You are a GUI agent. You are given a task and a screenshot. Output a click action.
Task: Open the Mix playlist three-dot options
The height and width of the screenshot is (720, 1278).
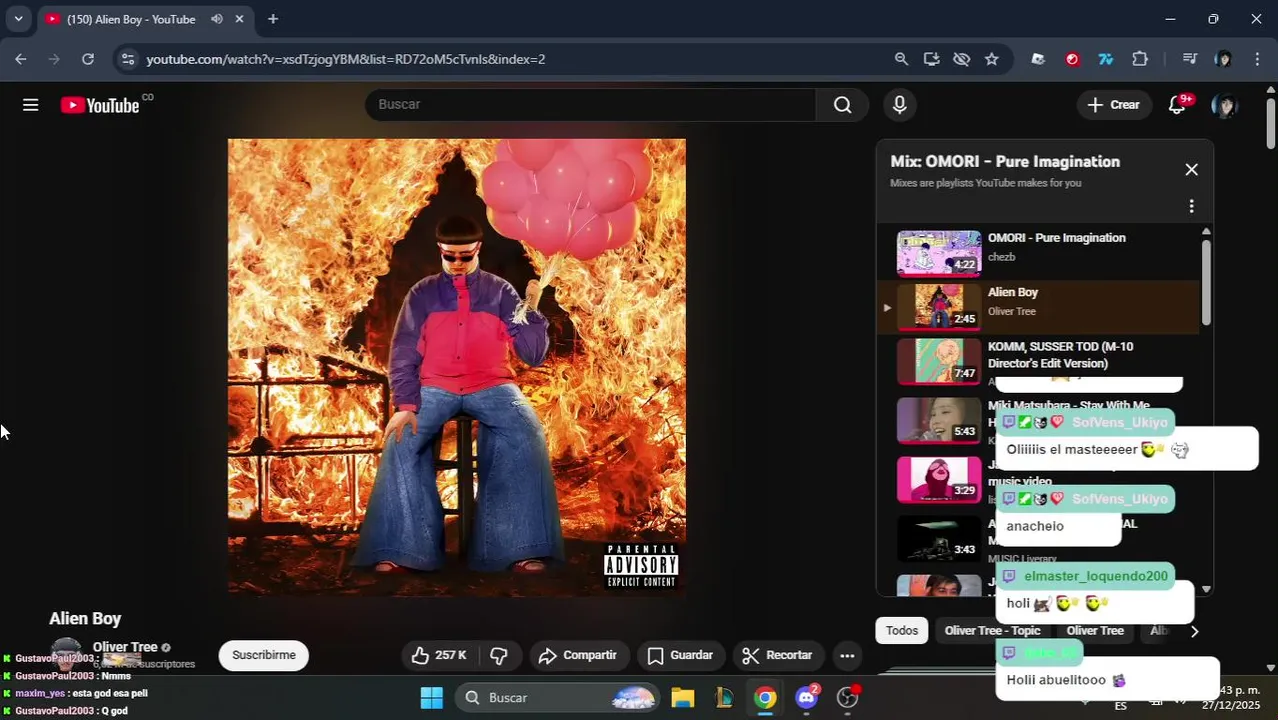(x=1191, y=206)
